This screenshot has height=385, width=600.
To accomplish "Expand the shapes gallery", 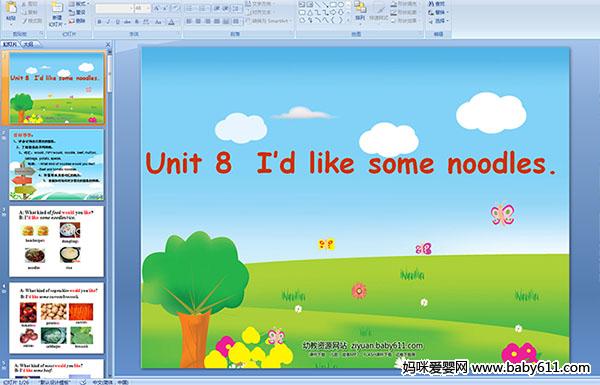I will pos(348,20).
